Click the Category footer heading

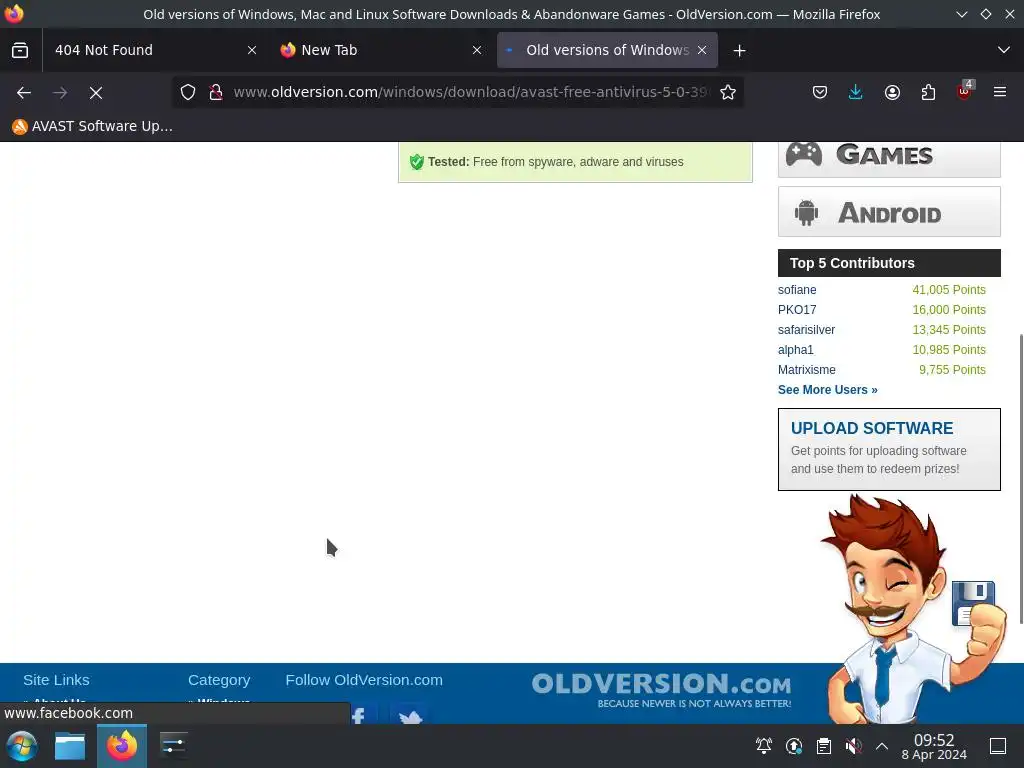click(x=219, y=680)
